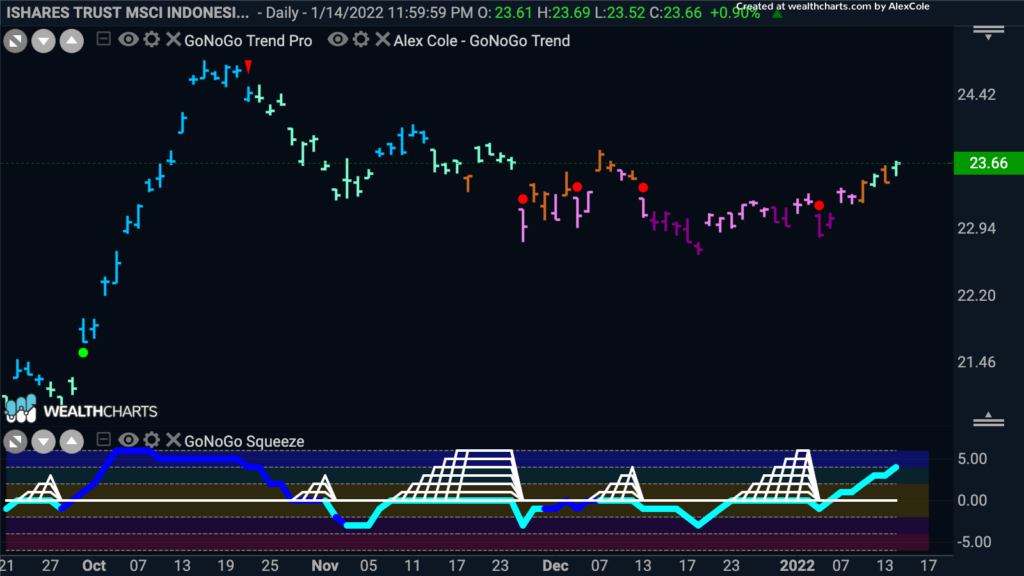Click the 5.00 squeeze axis label
The width and height of the screenshot is (1024, 576).
coord(972,459)
